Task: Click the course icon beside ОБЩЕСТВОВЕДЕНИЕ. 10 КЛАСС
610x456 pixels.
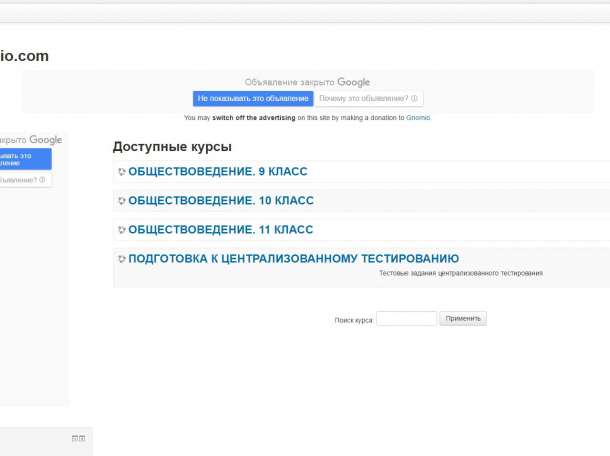Action: [121, 201]
